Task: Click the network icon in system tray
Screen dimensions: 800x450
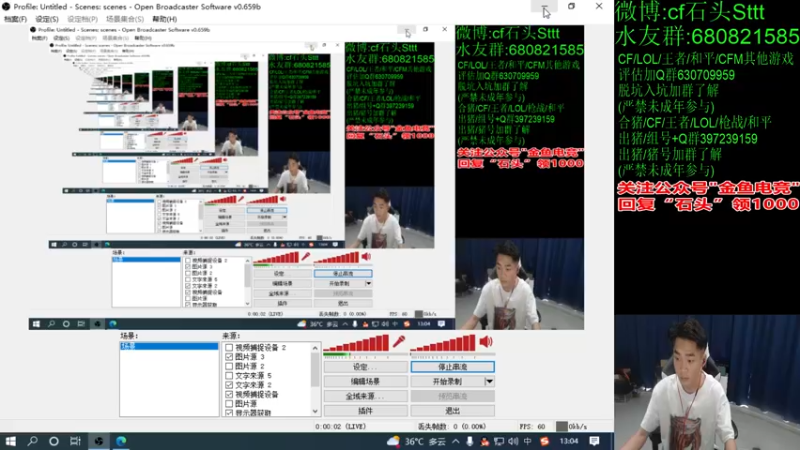Action: (498, 441)
